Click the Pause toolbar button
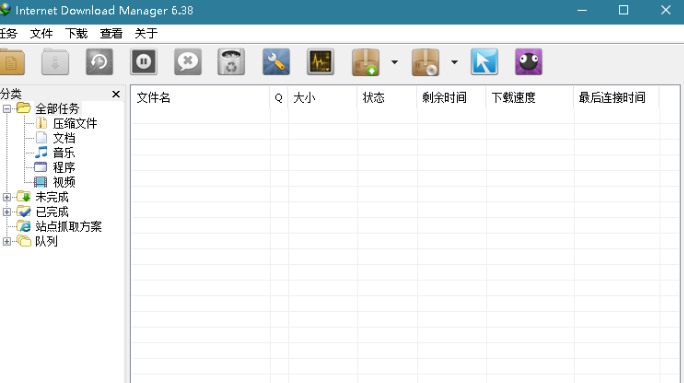Viewport: 684px width, 383px height. (x=144, y=62)
